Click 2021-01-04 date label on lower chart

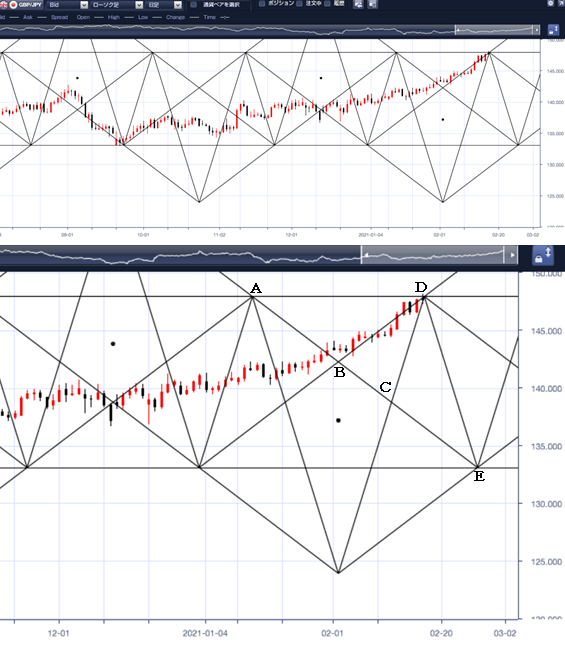205,633
